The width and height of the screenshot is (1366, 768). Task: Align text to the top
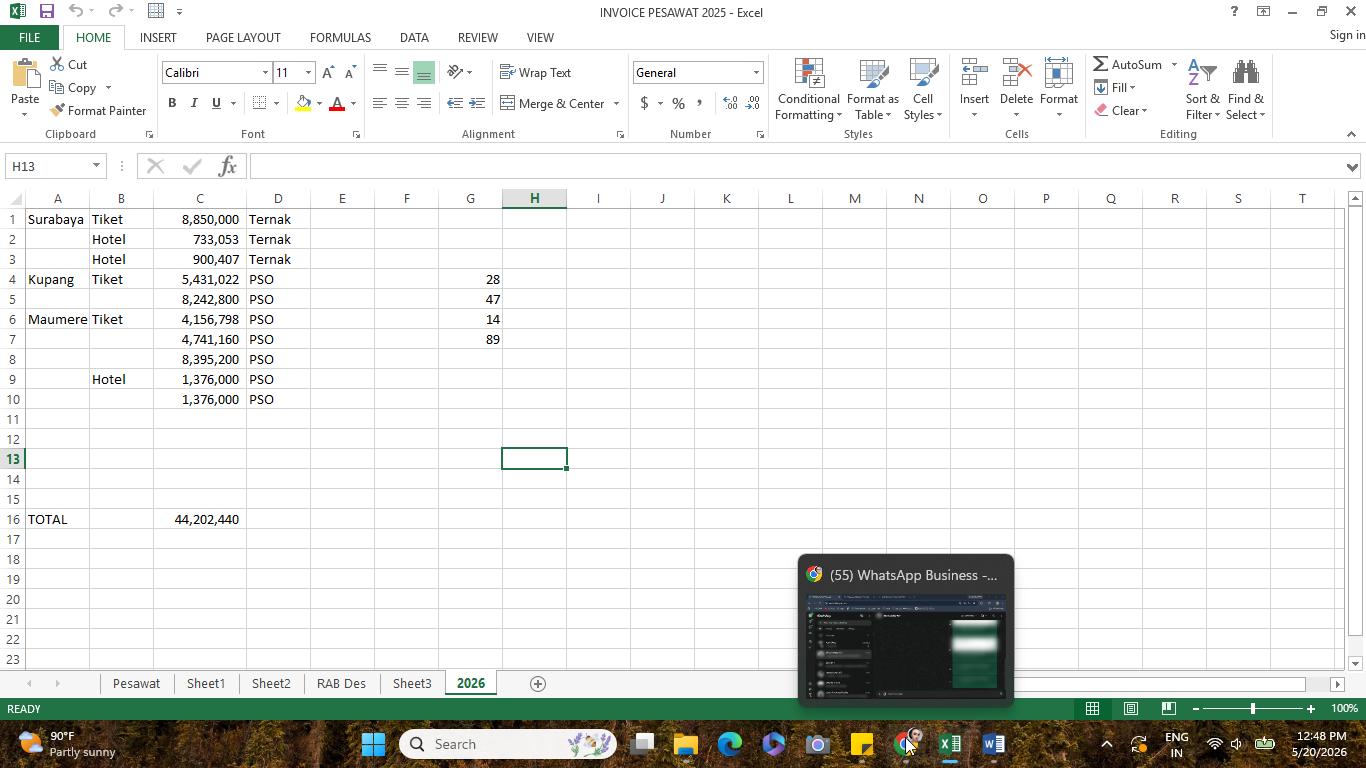point(380,72)
